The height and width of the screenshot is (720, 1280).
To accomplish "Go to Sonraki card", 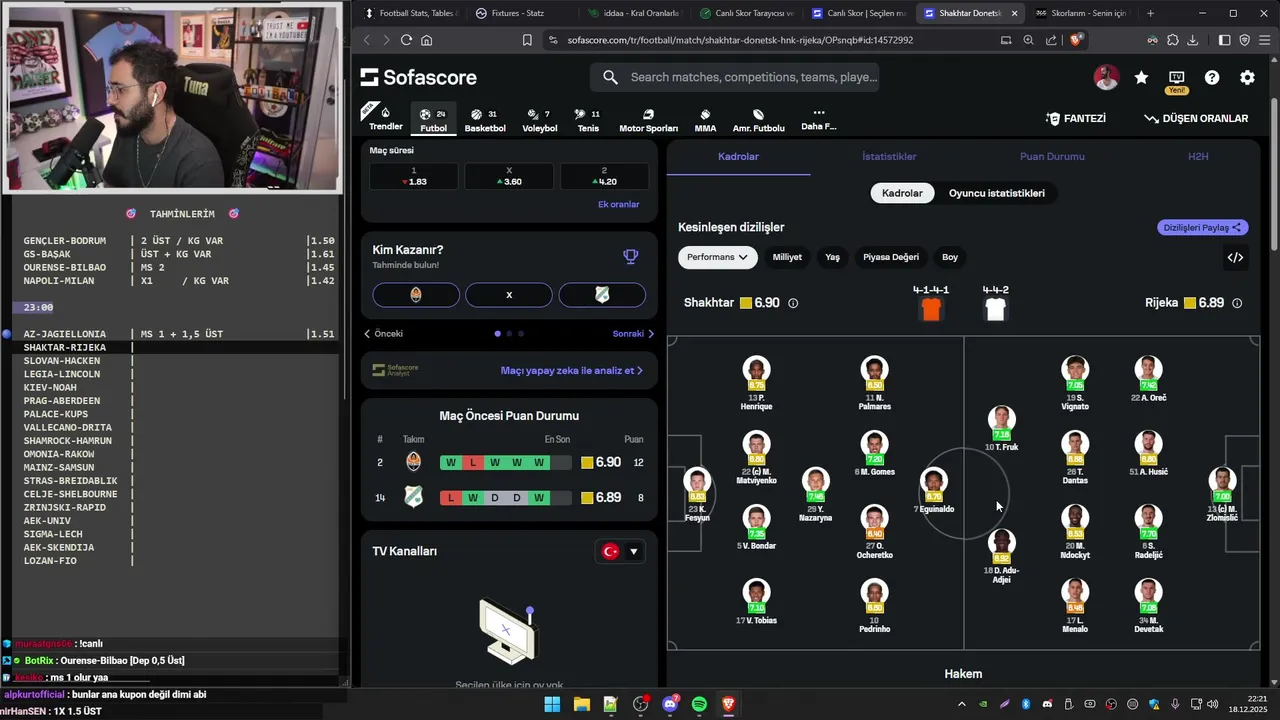I will pos(633,334).
